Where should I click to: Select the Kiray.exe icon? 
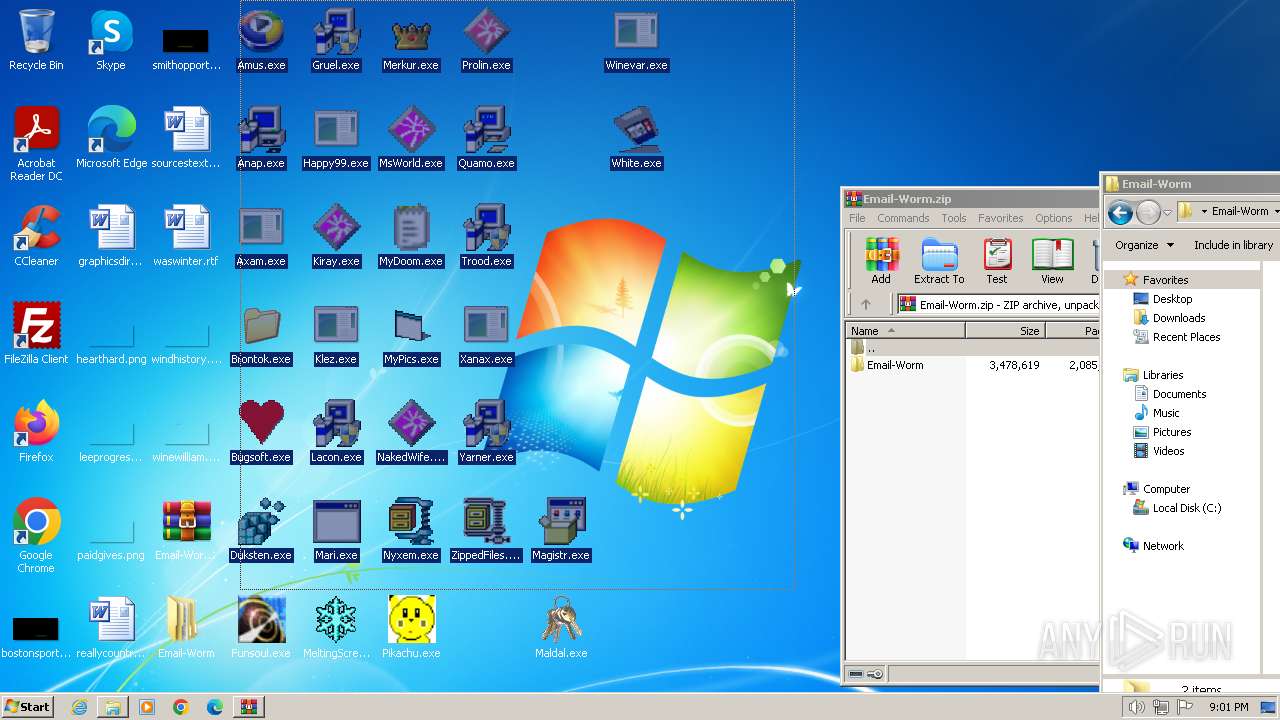coord(336,236)
